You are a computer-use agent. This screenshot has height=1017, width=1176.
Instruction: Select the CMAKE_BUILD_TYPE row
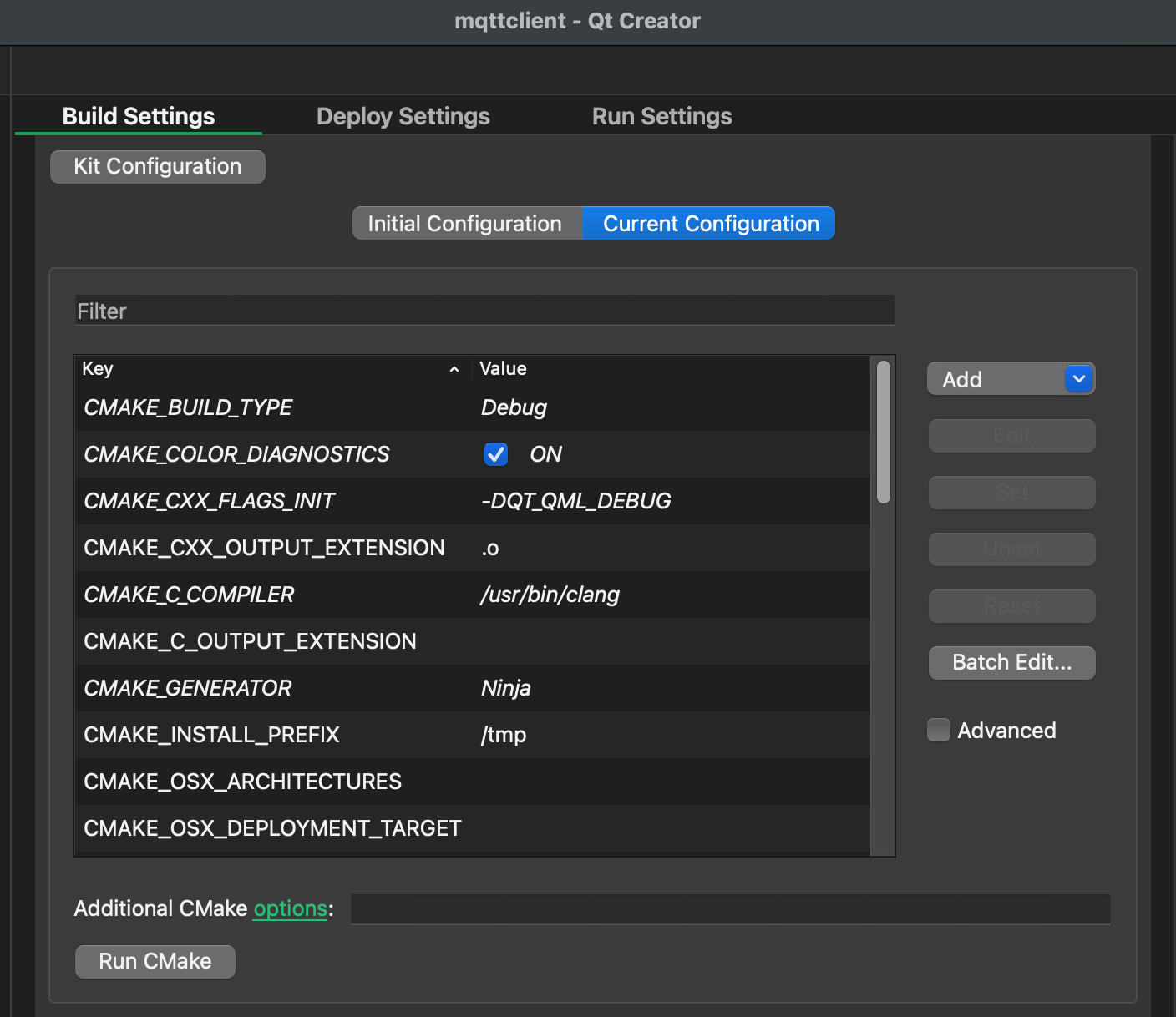189,407
